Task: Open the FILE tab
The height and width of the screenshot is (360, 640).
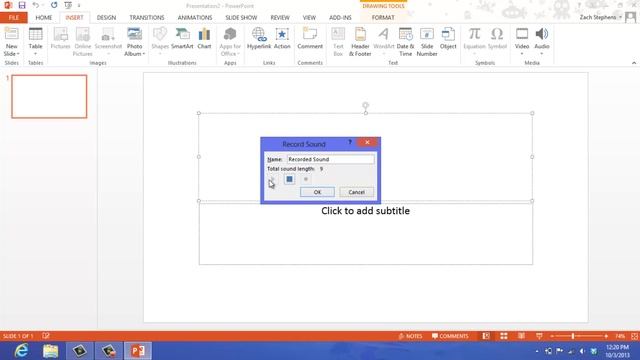Action: coord(14,18)
